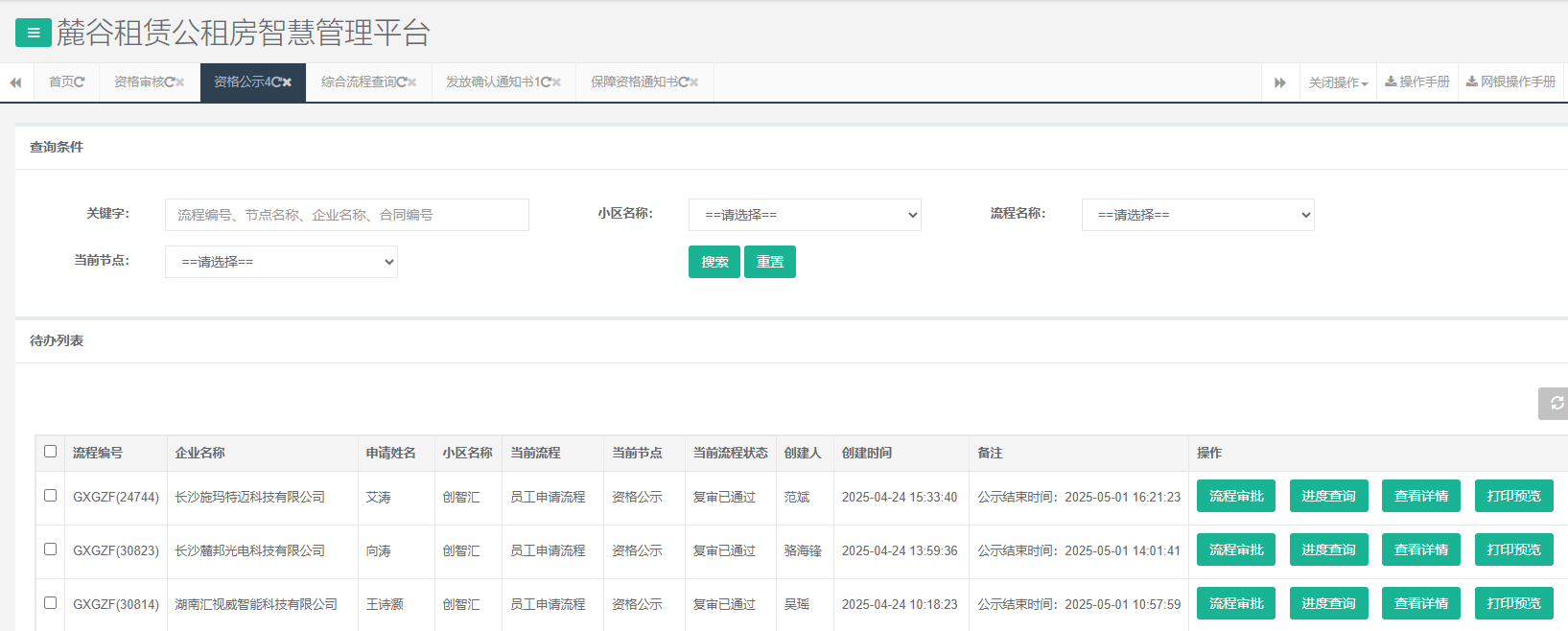Close the 资格审核 tab via x icon
Image resolution: width=1568 pixels, height=631 pixels.
(x=179, y=82)
